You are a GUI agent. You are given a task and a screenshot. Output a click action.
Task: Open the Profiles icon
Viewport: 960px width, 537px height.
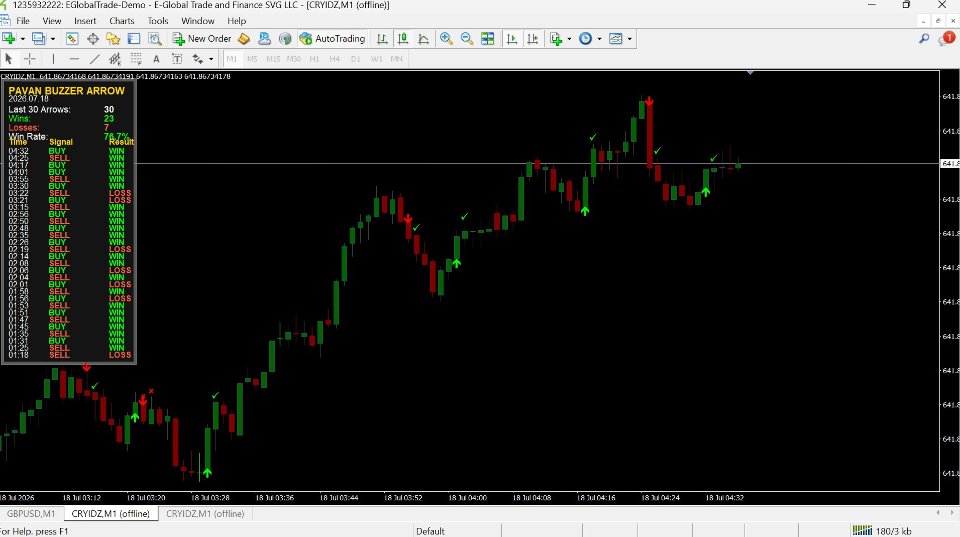click(39, 39)
